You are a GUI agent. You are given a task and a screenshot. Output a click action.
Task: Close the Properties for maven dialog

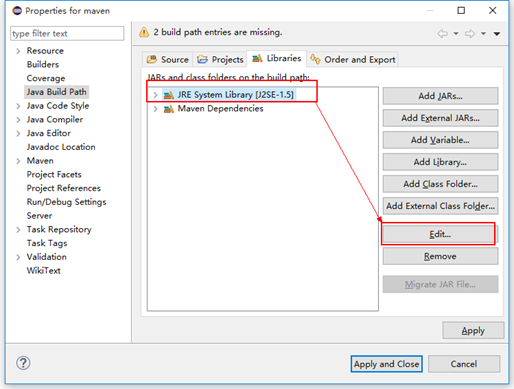point(492,11)
